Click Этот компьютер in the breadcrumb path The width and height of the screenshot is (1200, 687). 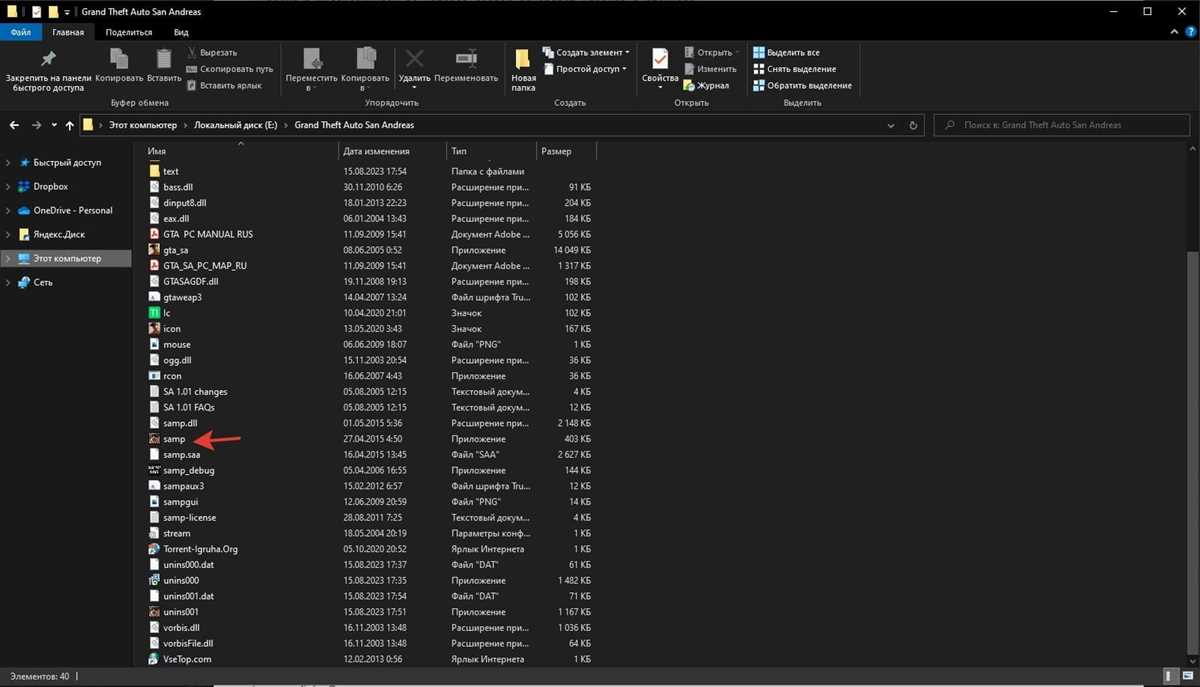144,125
